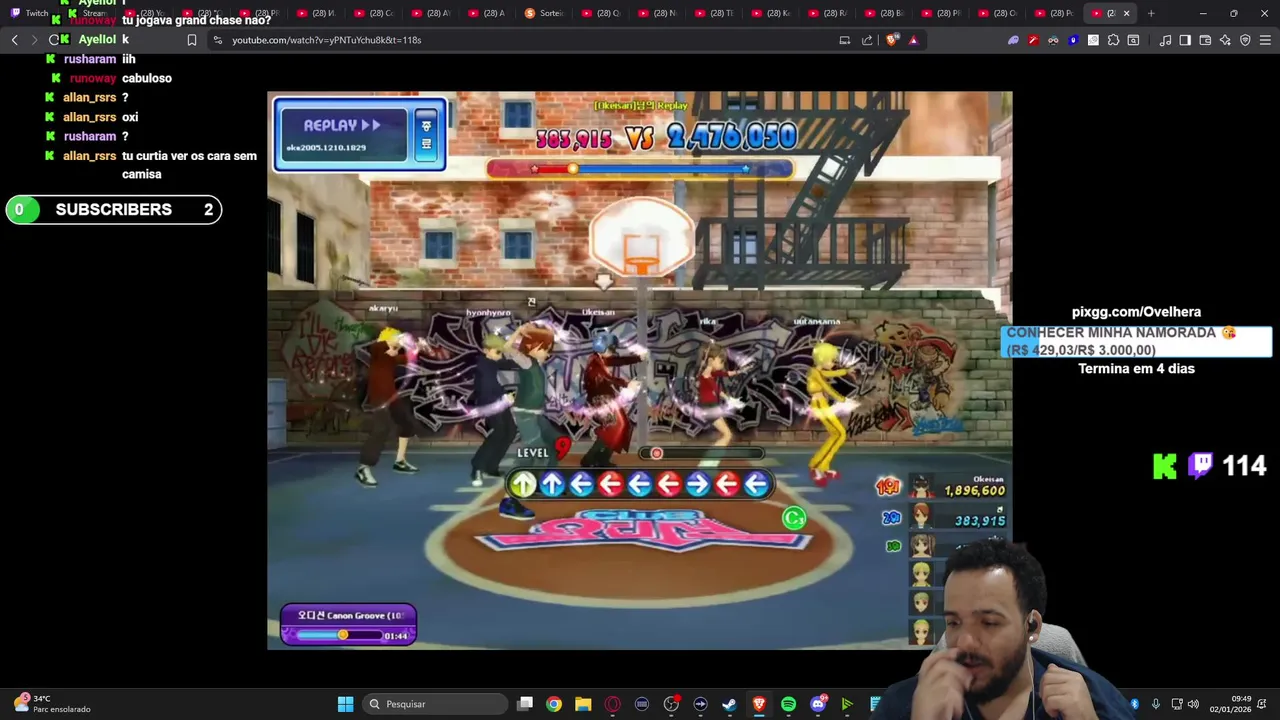
Task: Click the blue mouse extension icon
Action: (x=1073, y=40)
